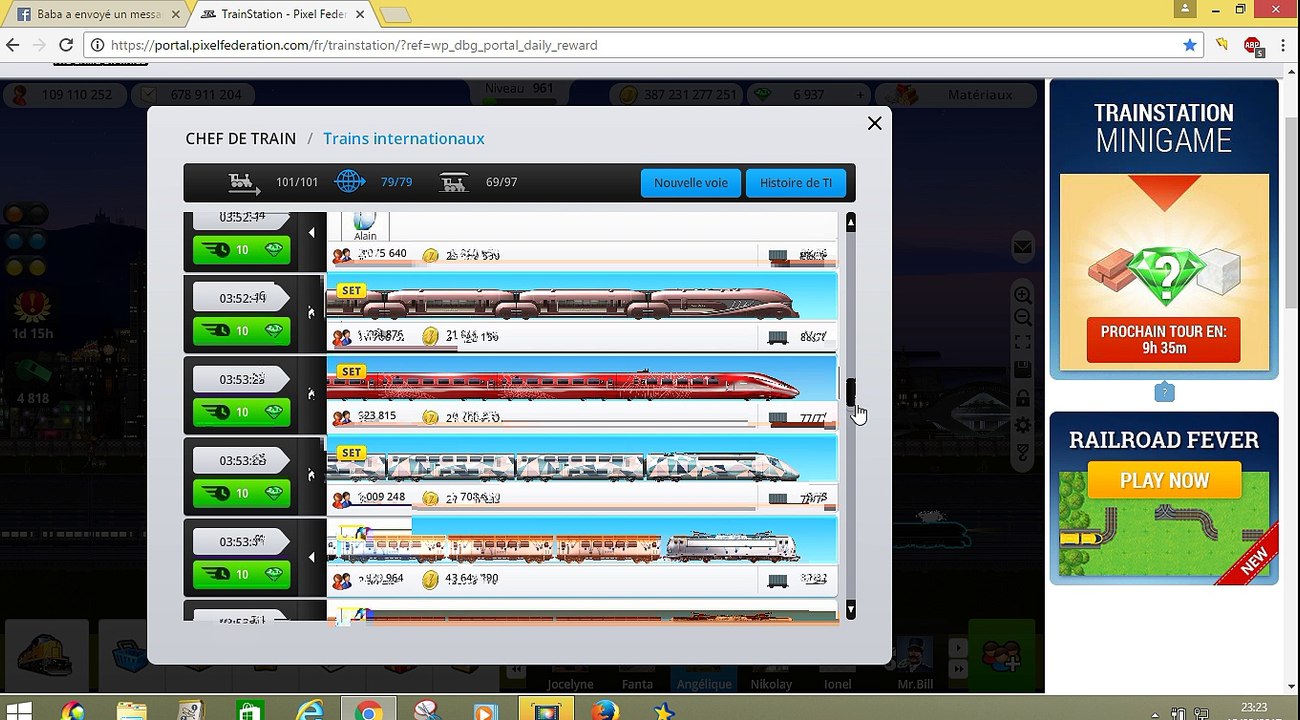
Task: Click the crane hook icon
Action: click(x=1022, y=452)
